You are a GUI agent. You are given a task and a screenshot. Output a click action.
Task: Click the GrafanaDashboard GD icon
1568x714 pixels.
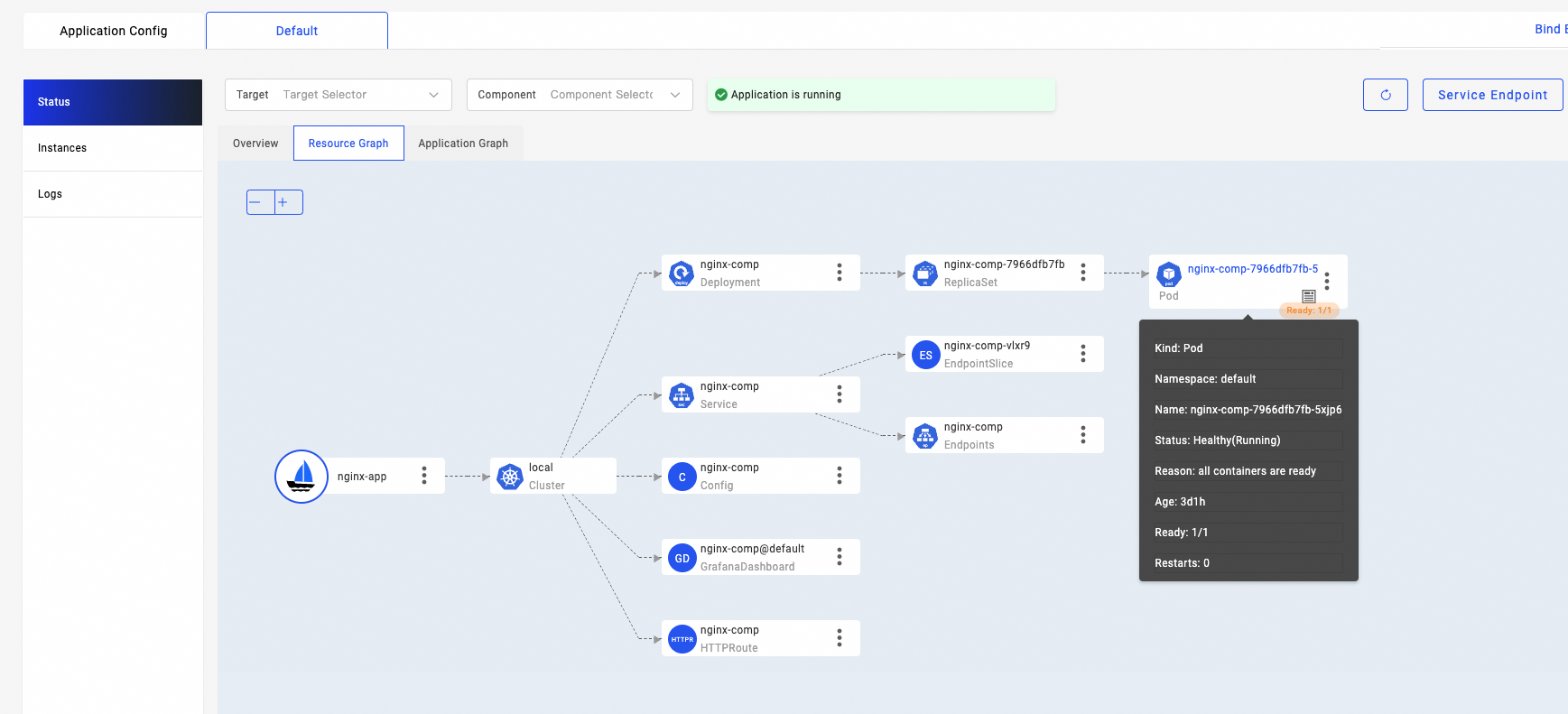pos(682,558)
